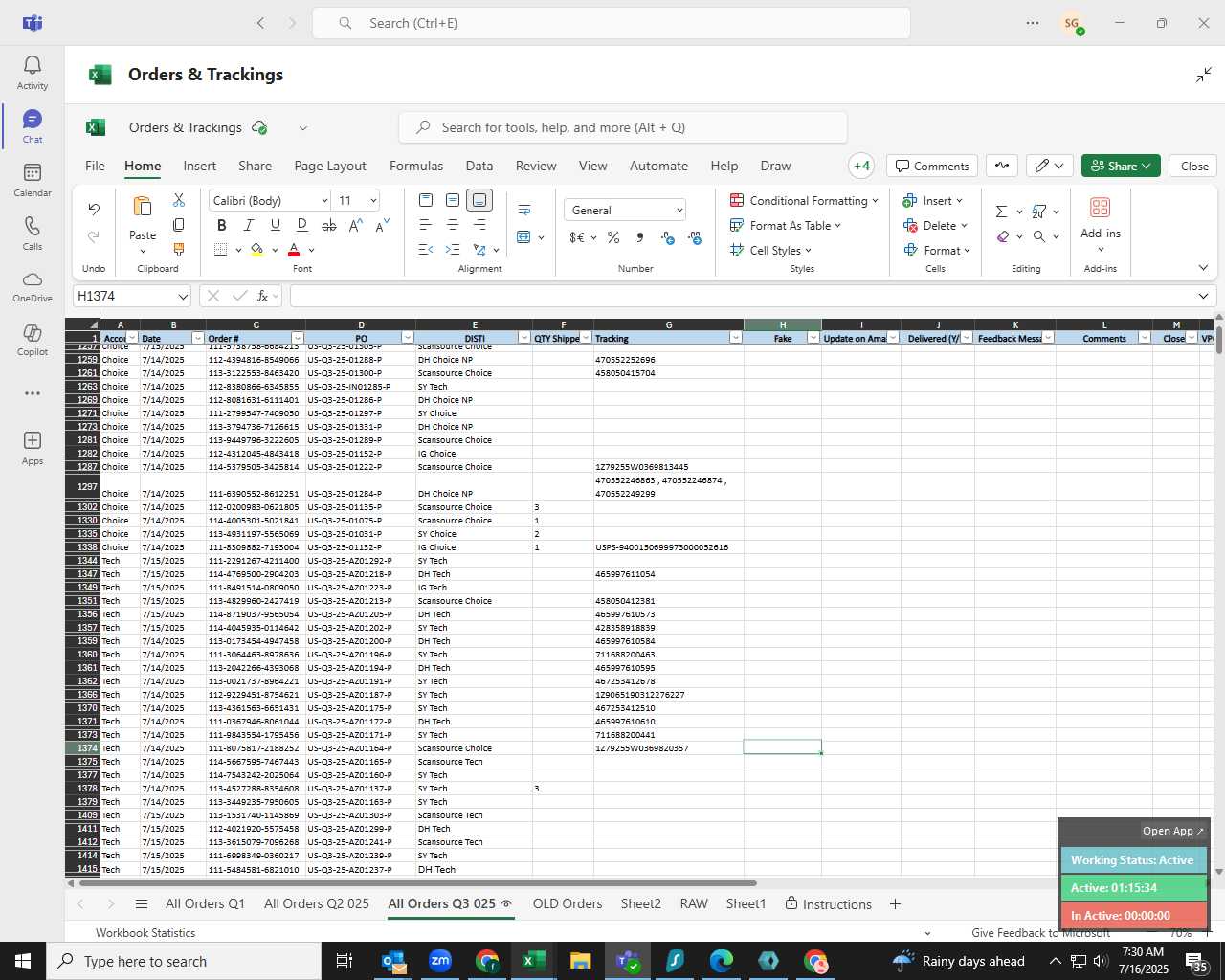Select the Format Painter brush icon
The image size is (1225, 980).
point(179,250)
